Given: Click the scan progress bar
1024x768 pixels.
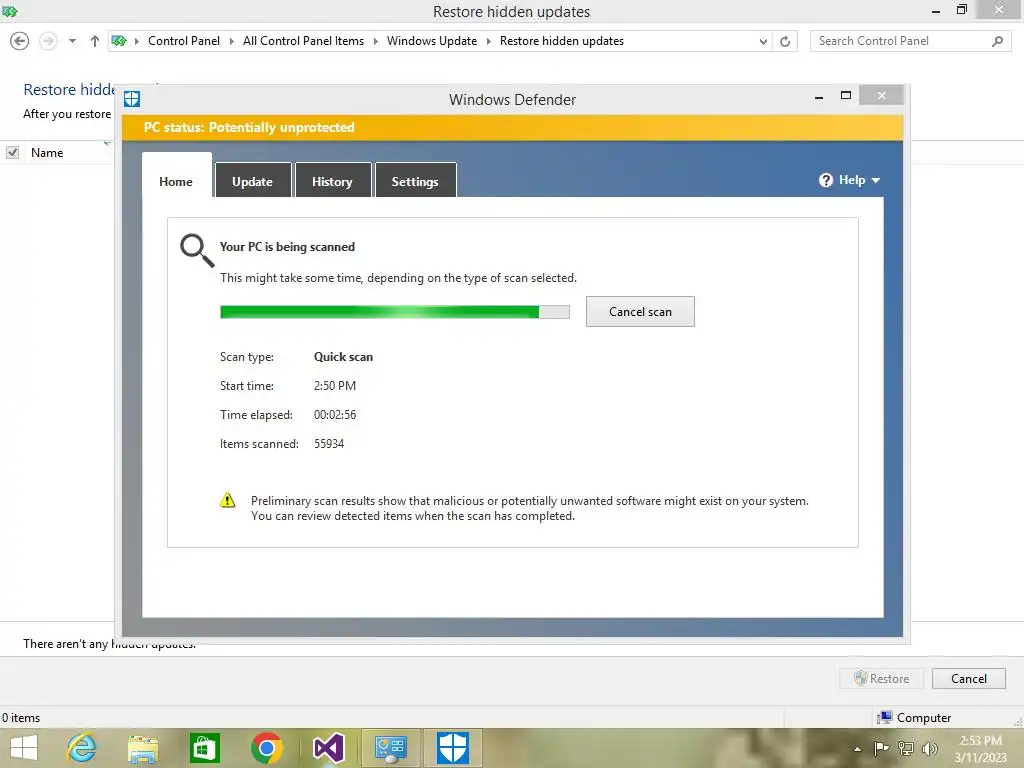Looking at the screenshot, I should [x=394, y=312].
